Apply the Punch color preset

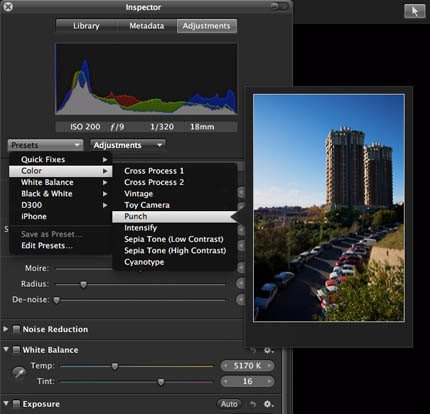point(175,217)
